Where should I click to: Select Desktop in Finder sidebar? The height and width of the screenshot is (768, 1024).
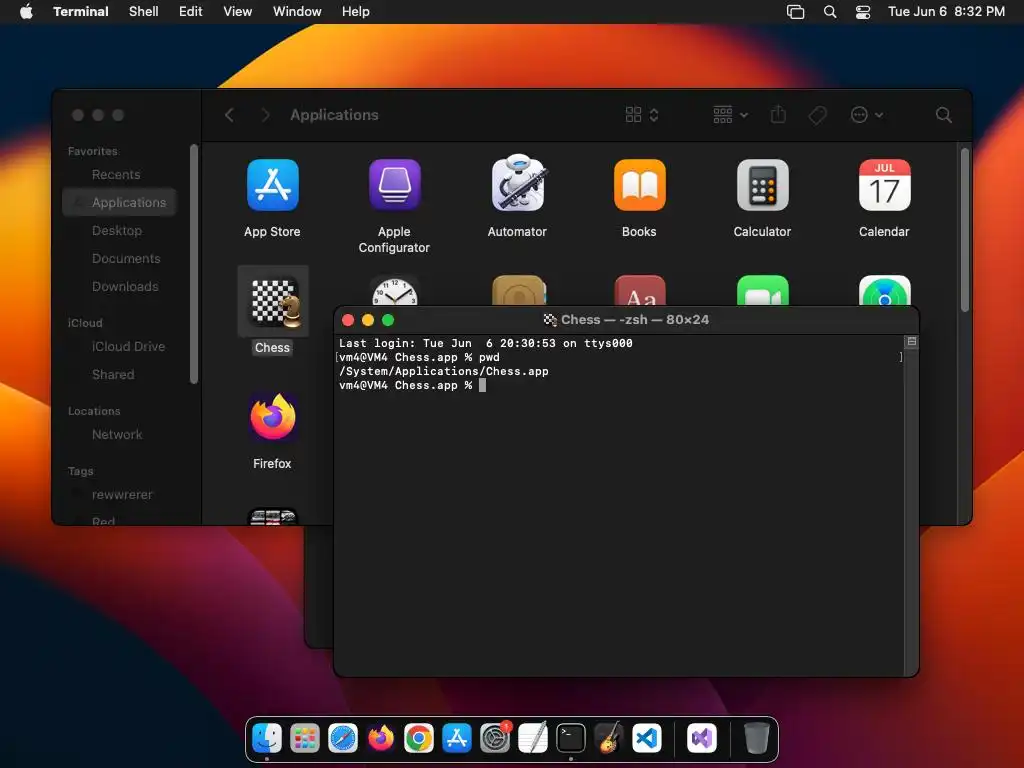117,231
